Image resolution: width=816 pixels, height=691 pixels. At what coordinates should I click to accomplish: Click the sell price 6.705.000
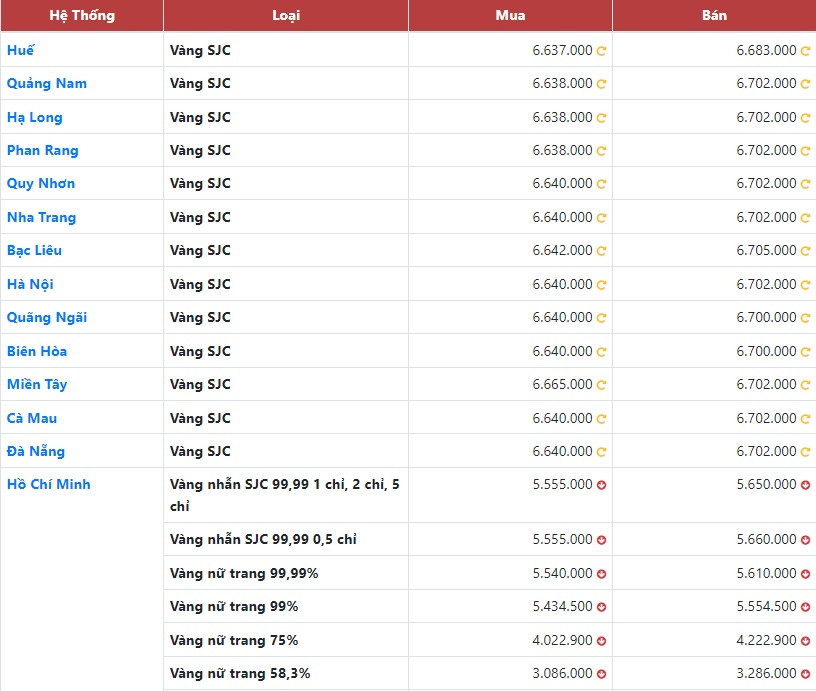767,251
